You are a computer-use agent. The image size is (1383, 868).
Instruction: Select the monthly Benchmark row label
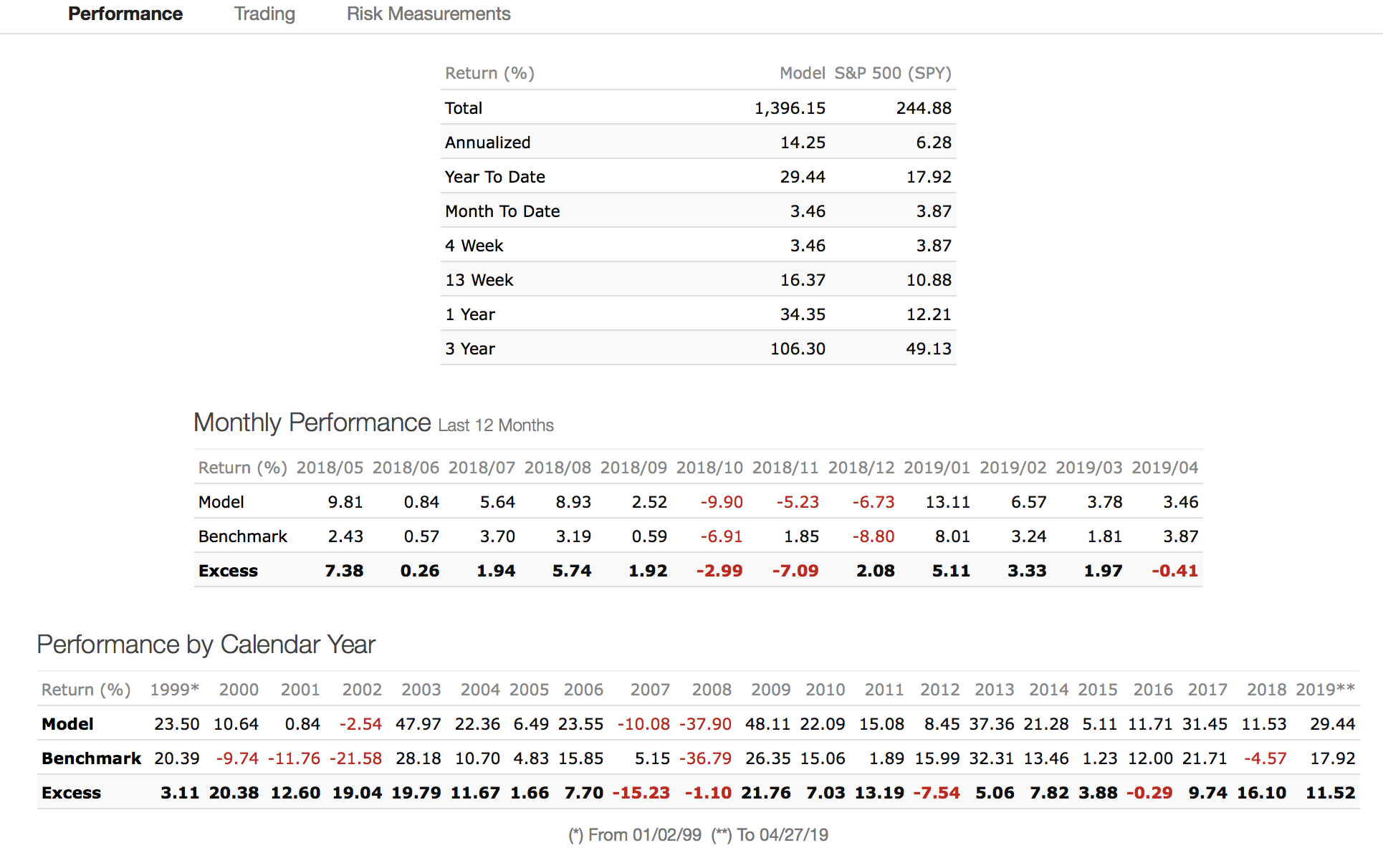(242, 536)
